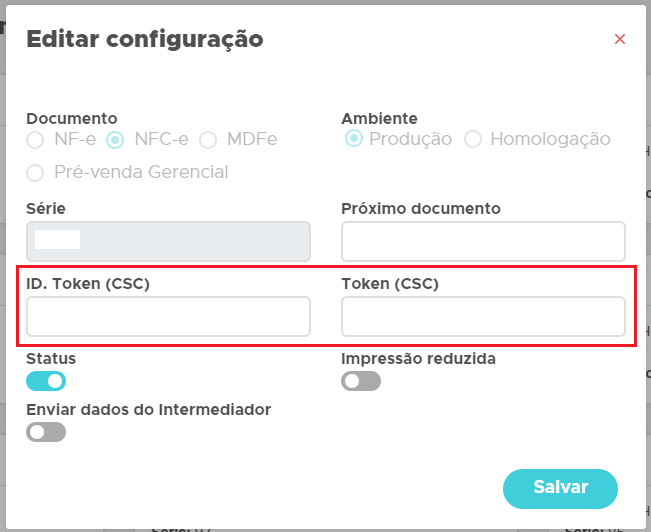Click the Ambiente section label
The image size is (651, 532).
380,118
